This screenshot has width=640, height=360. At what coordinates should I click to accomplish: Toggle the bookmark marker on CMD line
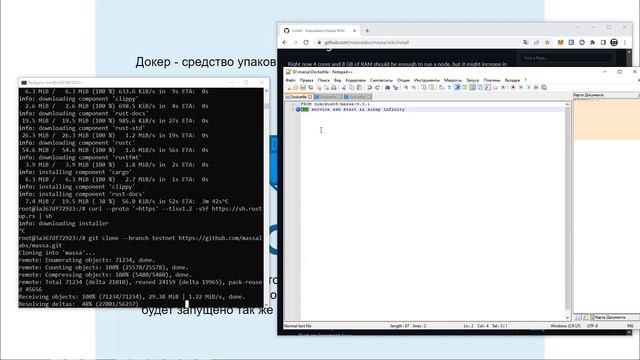click(x=298, y=109)
